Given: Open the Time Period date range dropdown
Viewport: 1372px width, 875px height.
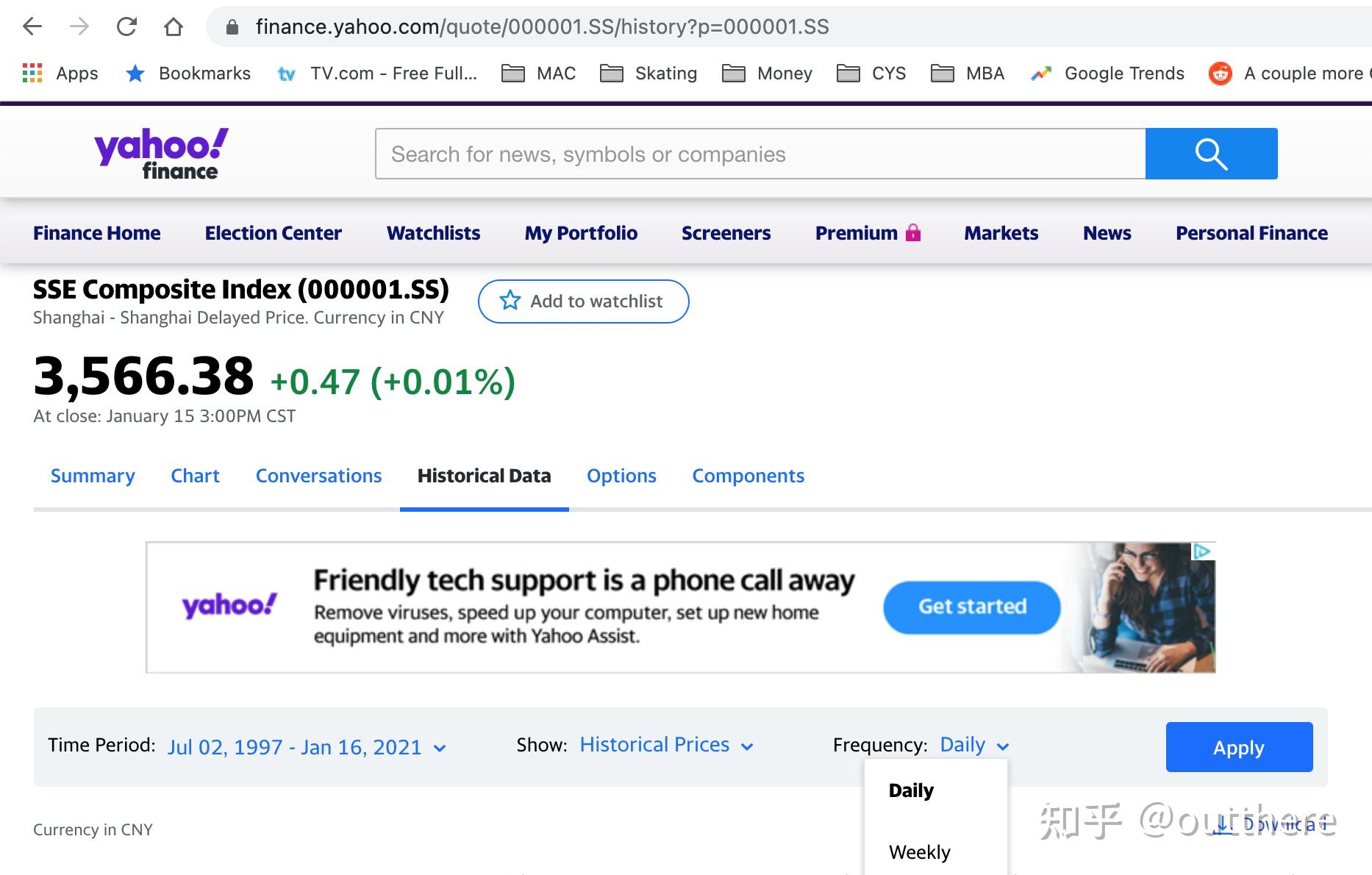Looking at the screenshot, I should [307, 747].
